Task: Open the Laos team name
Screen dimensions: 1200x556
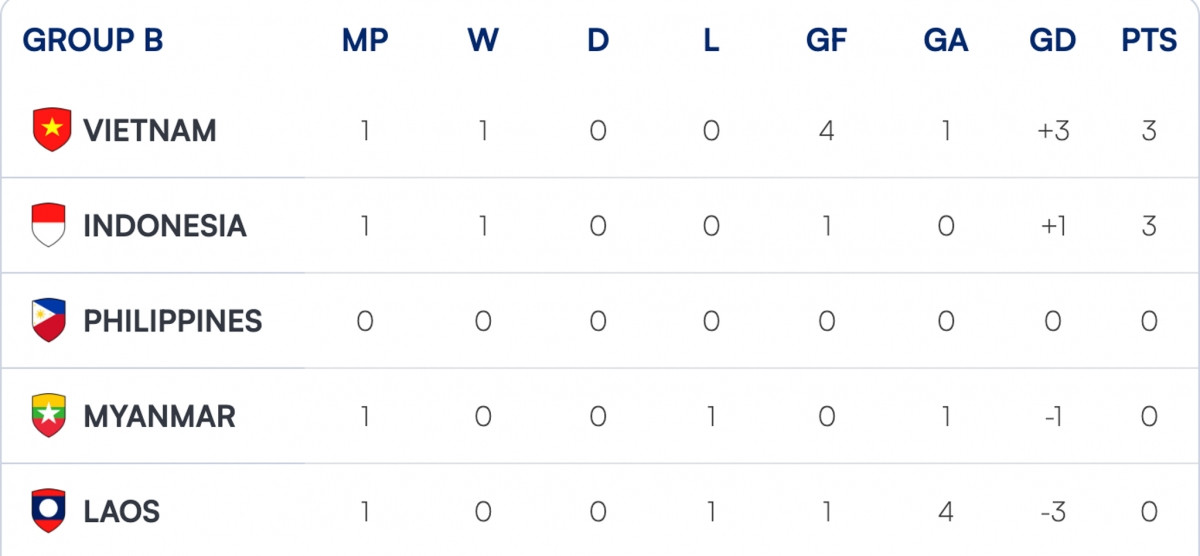Action: (x=122, y=512)
